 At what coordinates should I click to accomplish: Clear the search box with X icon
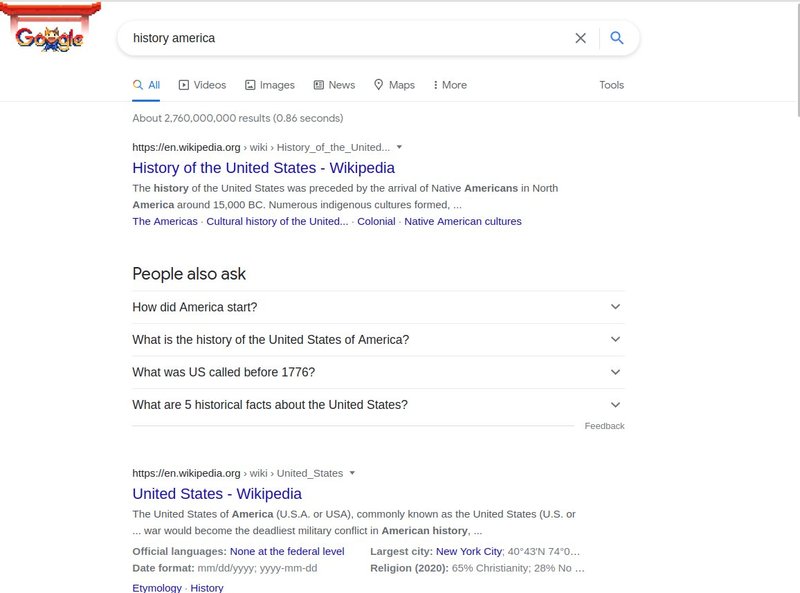tap(580, 38)
